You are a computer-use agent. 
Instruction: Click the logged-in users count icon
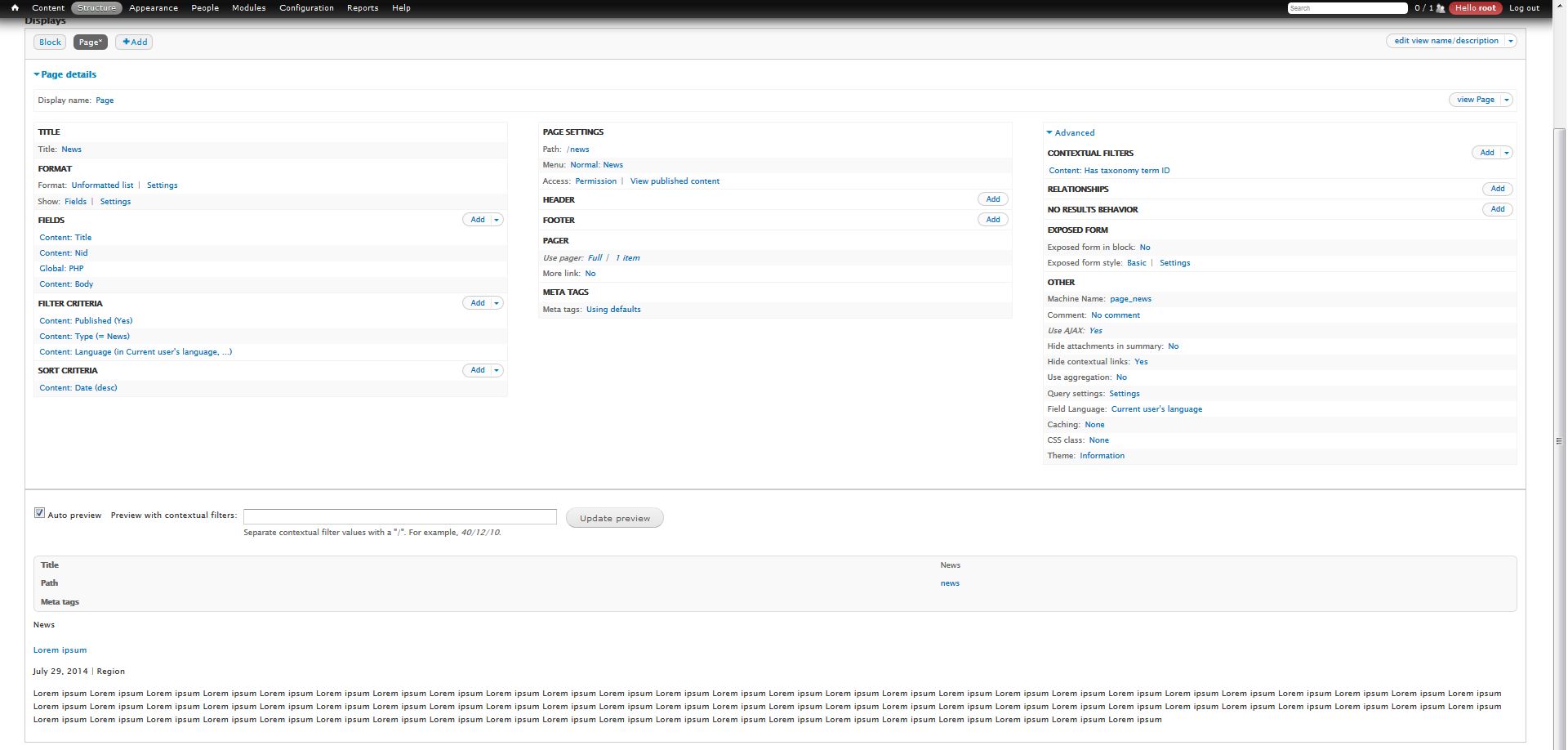[x=1441, y=8]
